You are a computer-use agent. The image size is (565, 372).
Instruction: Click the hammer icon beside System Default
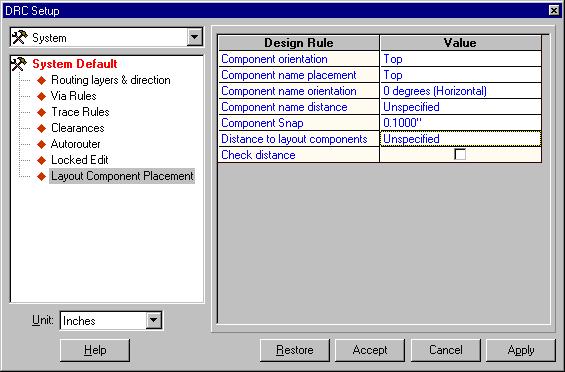click(19, 64)
